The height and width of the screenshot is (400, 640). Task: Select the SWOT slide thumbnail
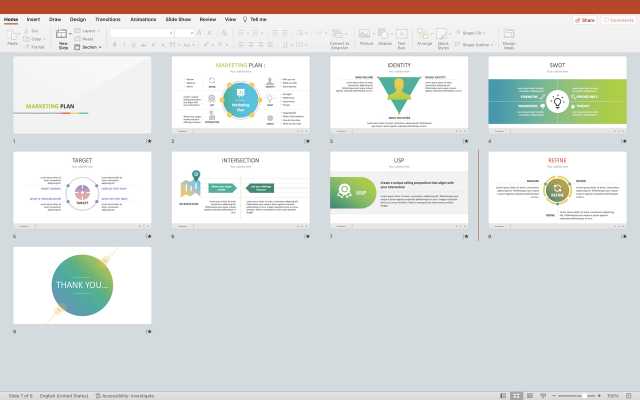[x=557, y=95]
